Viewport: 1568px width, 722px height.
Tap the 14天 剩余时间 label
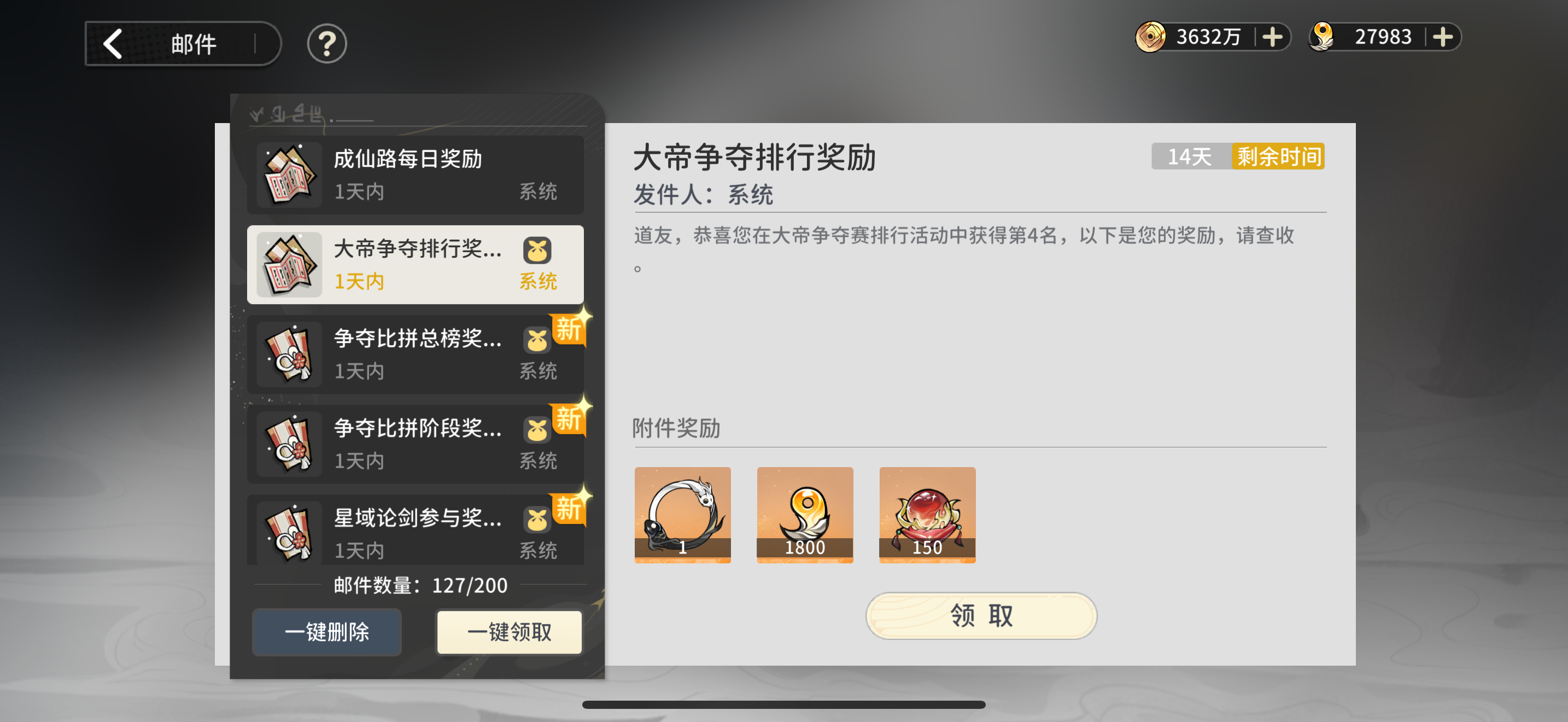tap(1237, 156)
